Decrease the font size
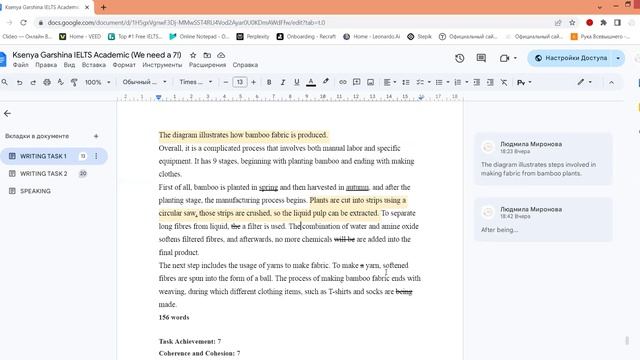Viewport: 640px width, 360px height. tap(226, 82)
